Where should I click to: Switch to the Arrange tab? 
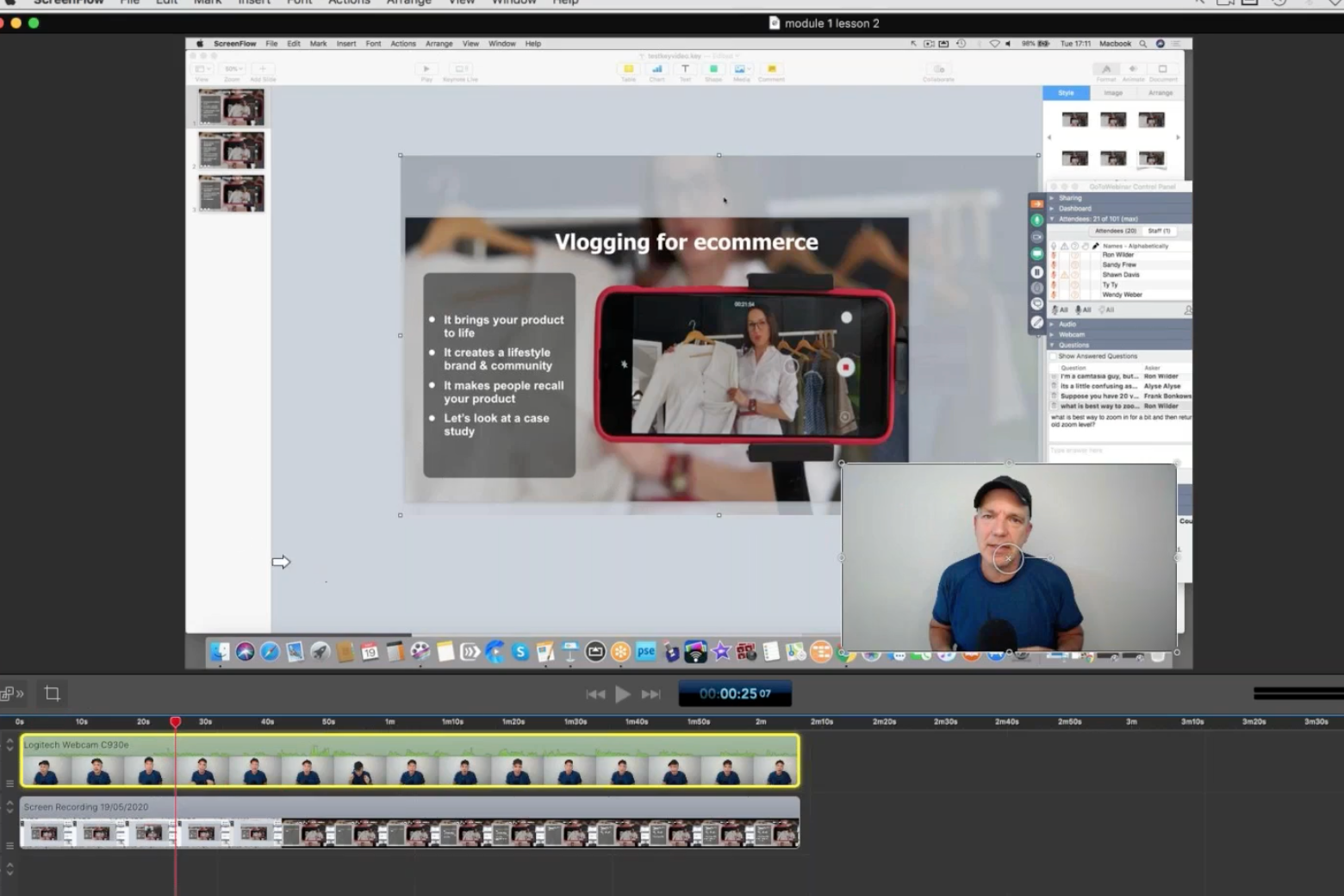pyautogui.click(x=1160, y=93)
